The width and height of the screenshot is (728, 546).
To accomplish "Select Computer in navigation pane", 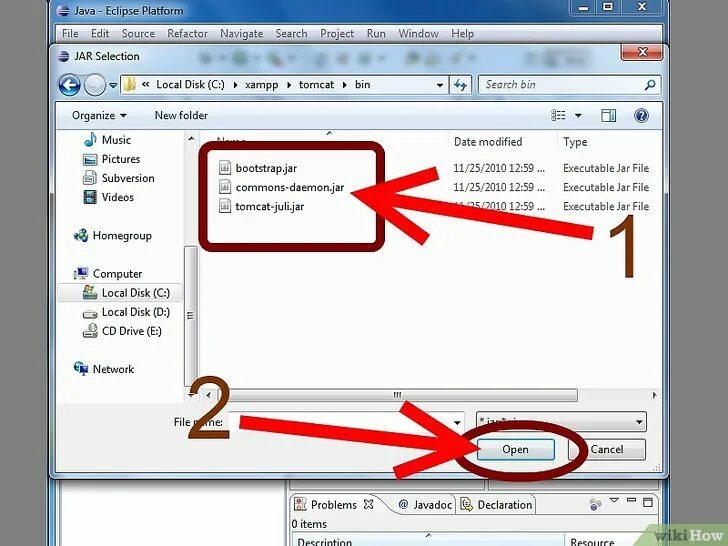I will coord(108,273).
